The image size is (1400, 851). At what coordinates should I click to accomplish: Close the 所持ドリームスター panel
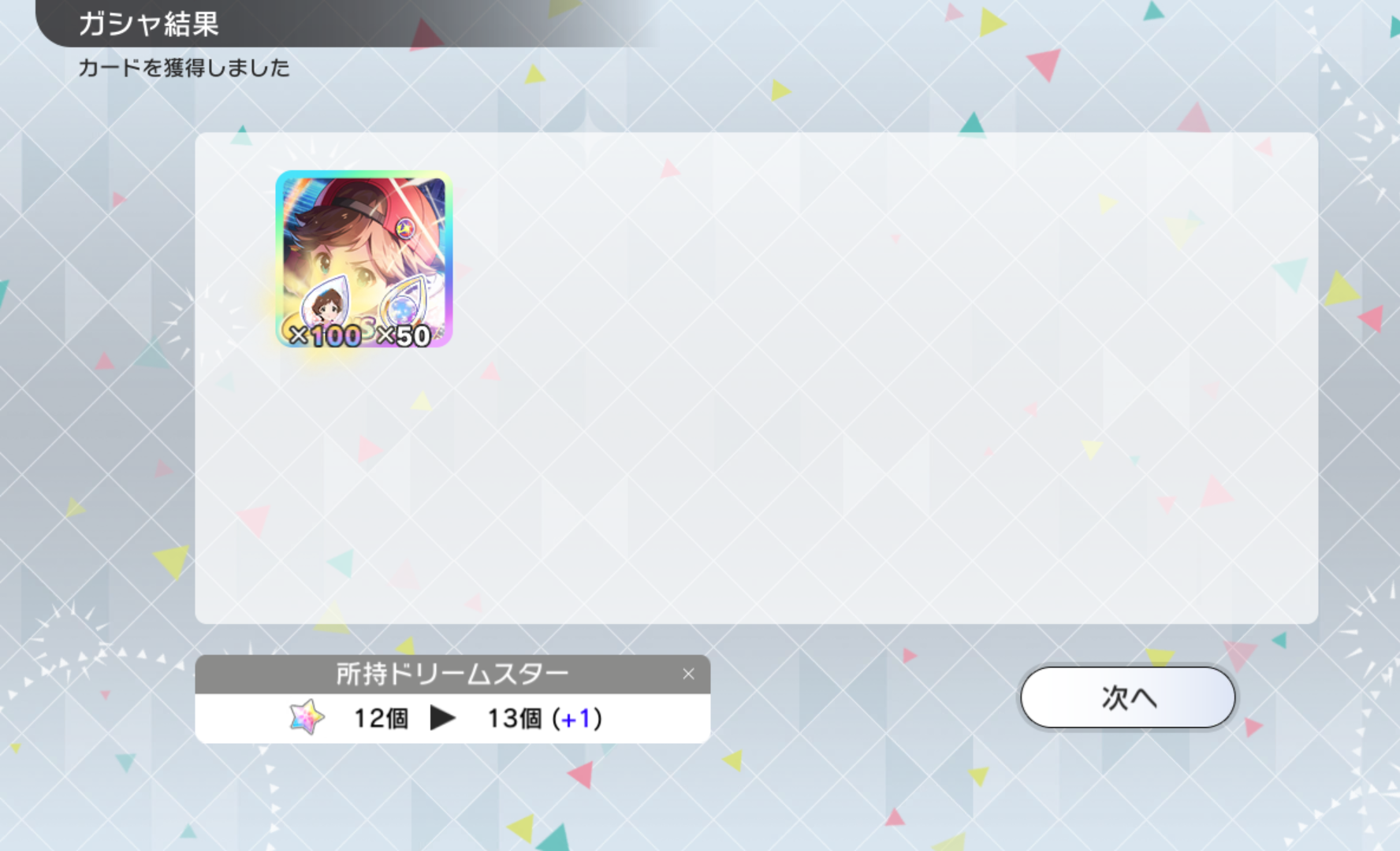coord(688,674)
